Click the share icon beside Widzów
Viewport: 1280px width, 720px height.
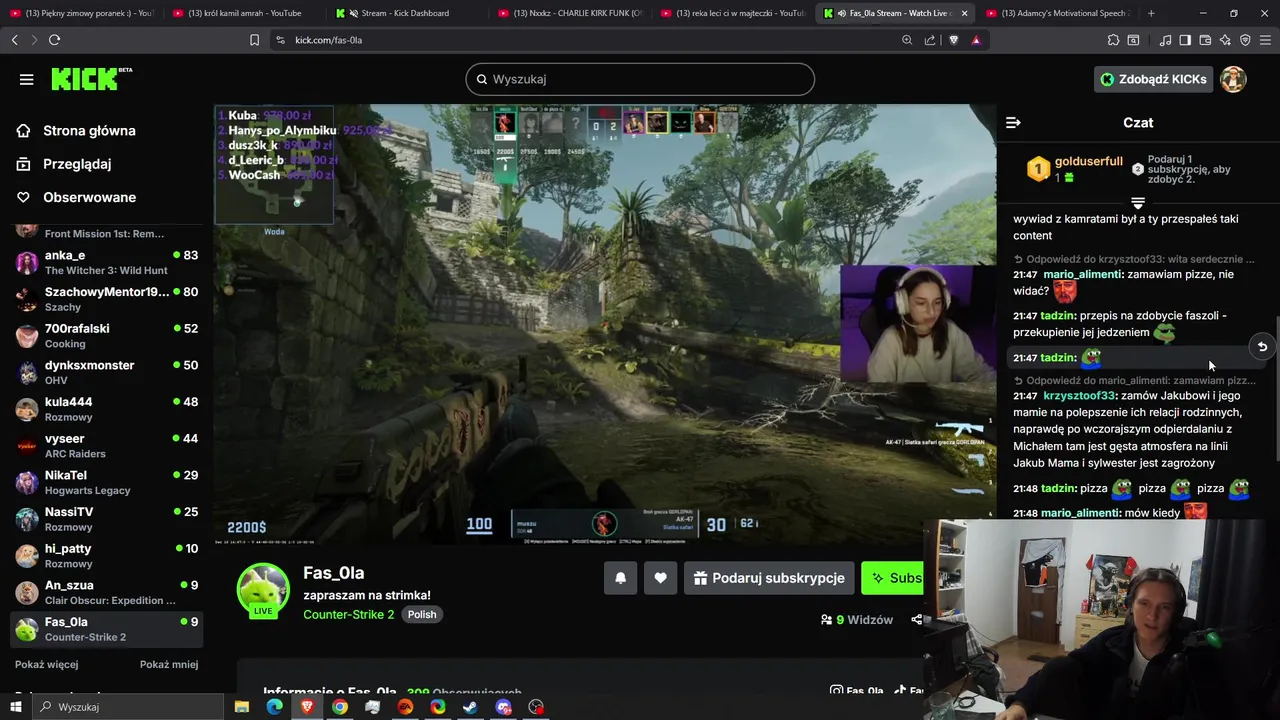click(916, 620)
